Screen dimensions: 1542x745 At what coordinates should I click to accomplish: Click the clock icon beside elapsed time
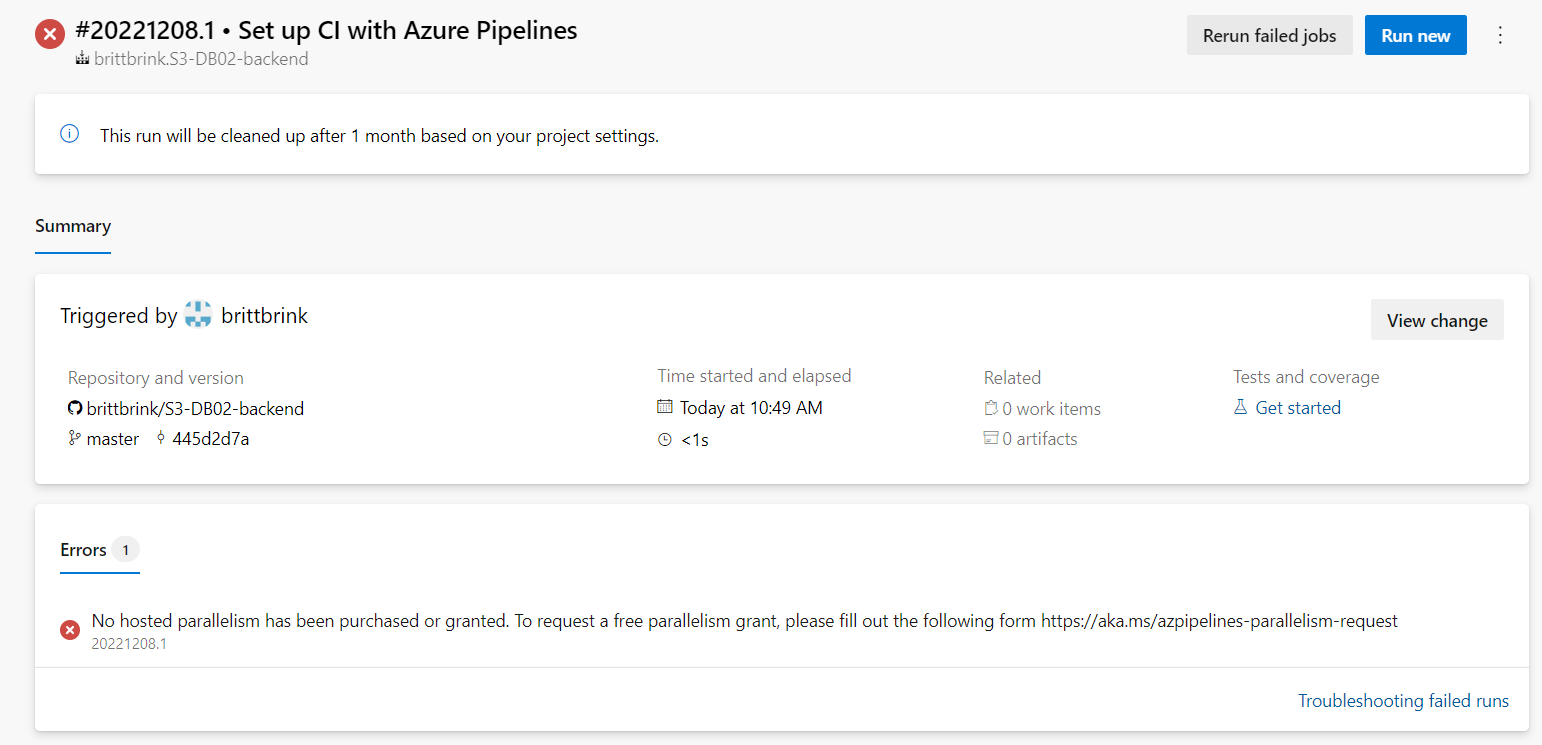click(x=665, y=439)
